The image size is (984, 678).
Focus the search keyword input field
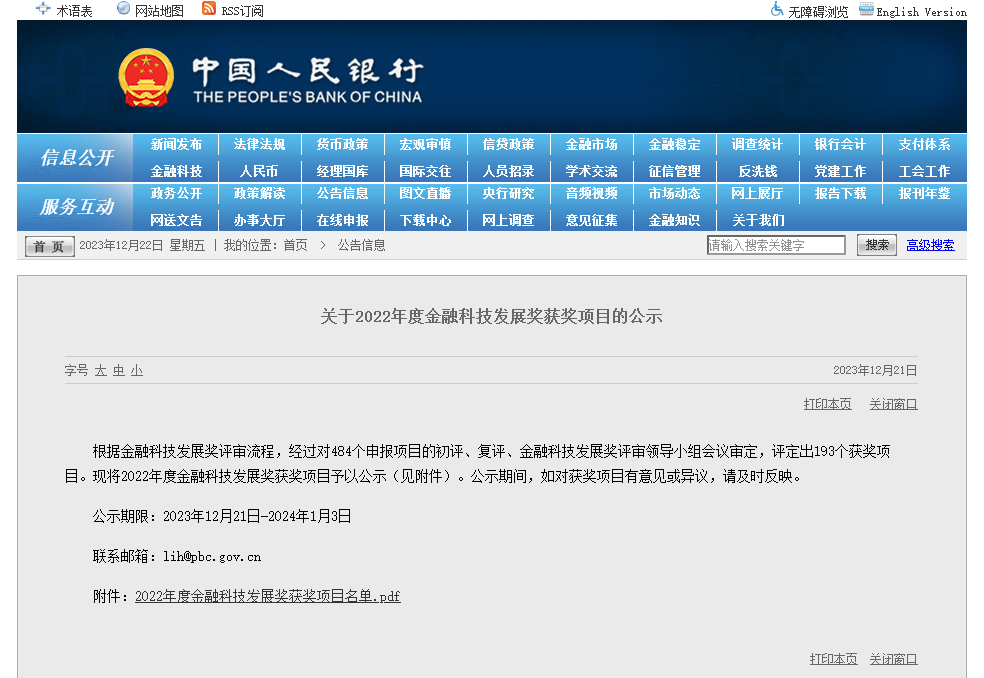point(776,245)
